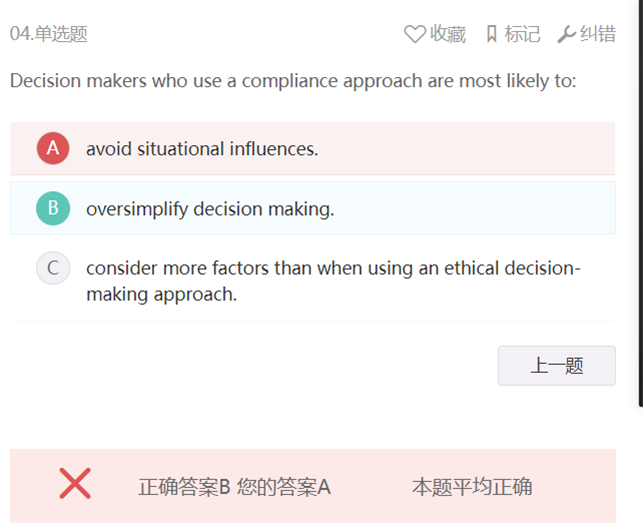Click the 正确答案B result text

185,487
